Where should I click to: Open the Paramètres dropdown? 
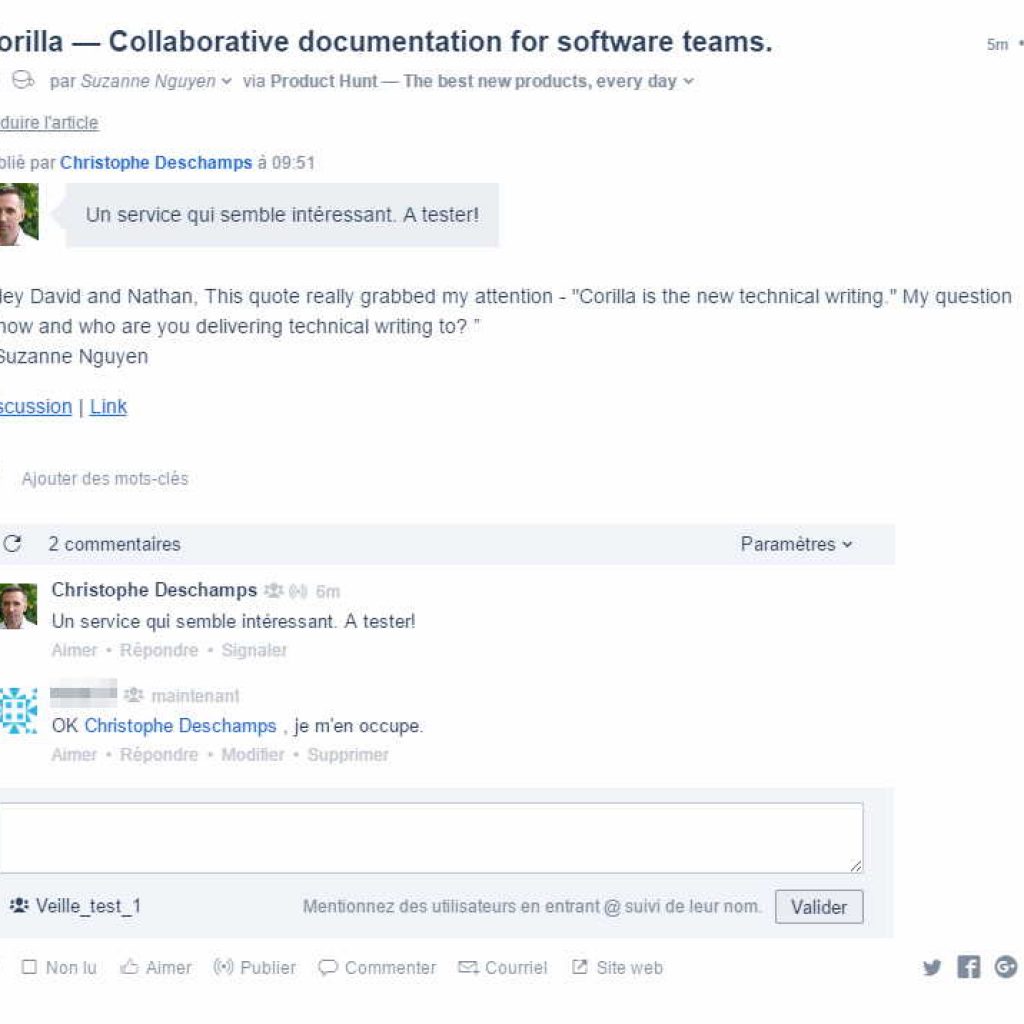[x=796, y=544]
